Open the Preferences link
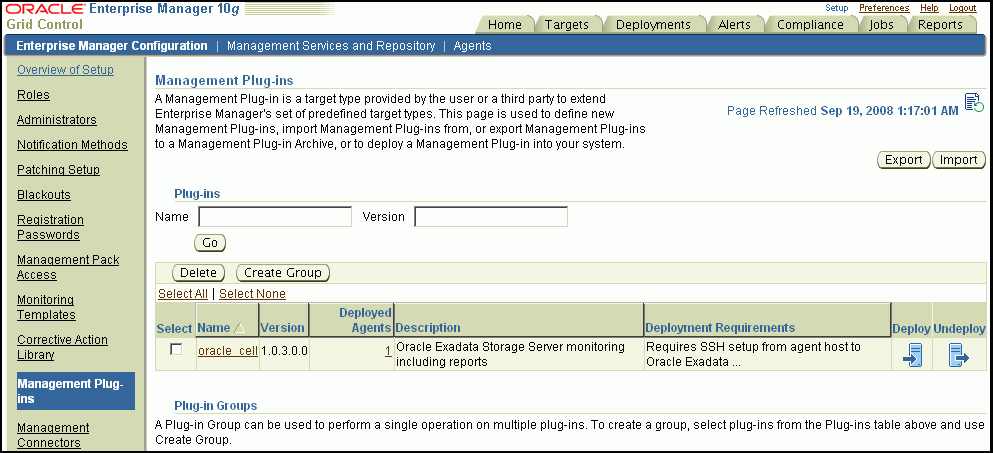 click(x=884, y=8)
